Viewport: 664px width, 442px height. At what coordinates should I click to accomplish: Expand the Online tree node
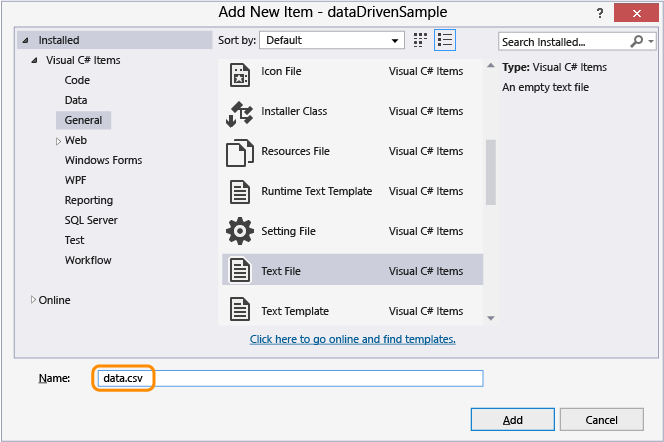coord(33,300)
